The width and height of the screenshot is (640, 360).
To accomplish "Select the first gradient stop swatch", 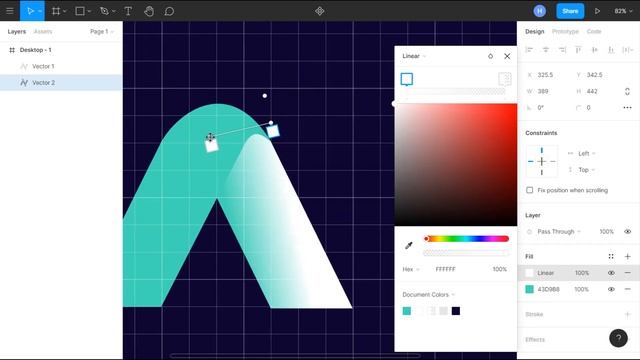I will click(407, 79).
